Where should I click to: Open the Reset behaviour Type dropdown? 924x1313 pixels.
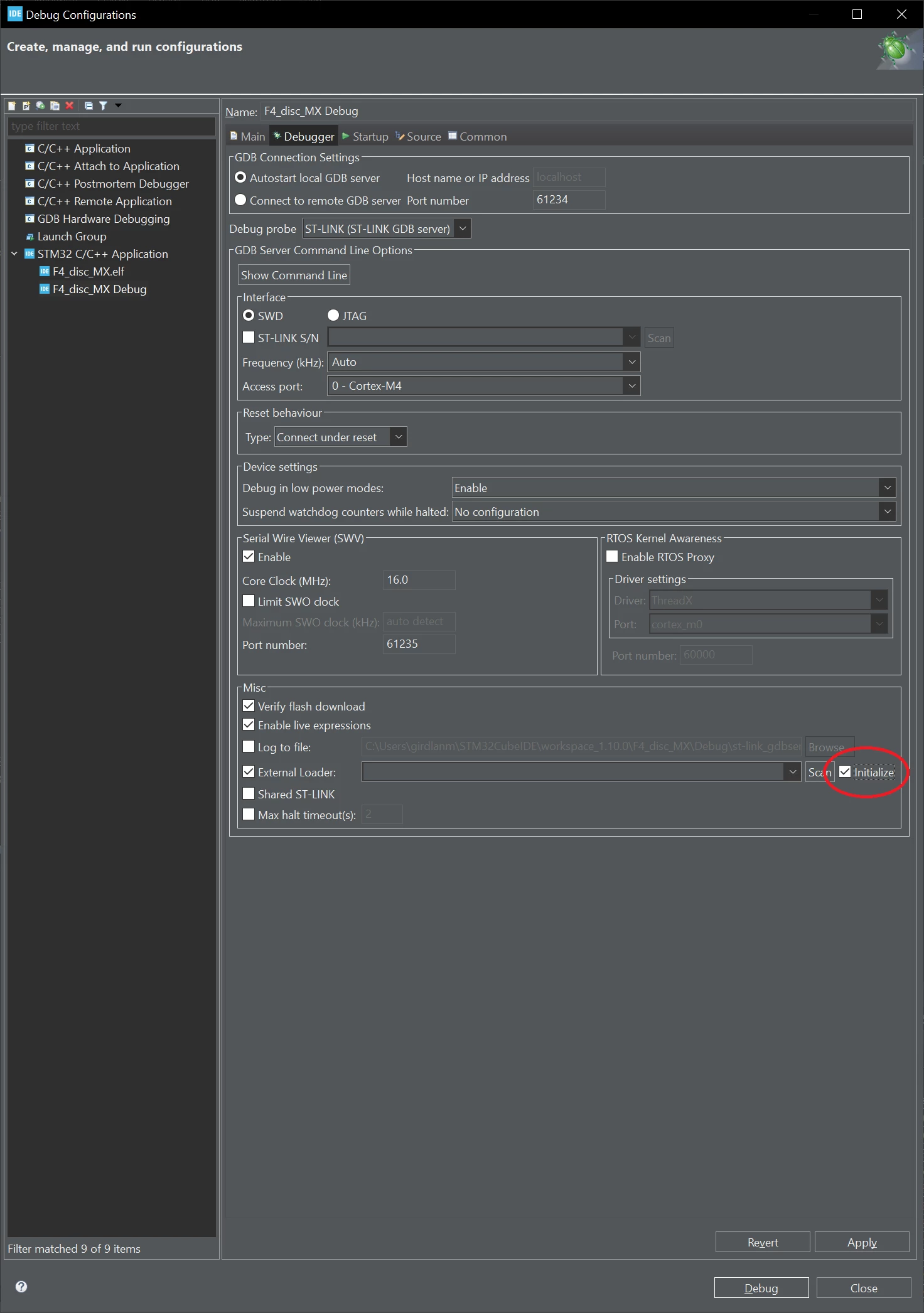341,437
